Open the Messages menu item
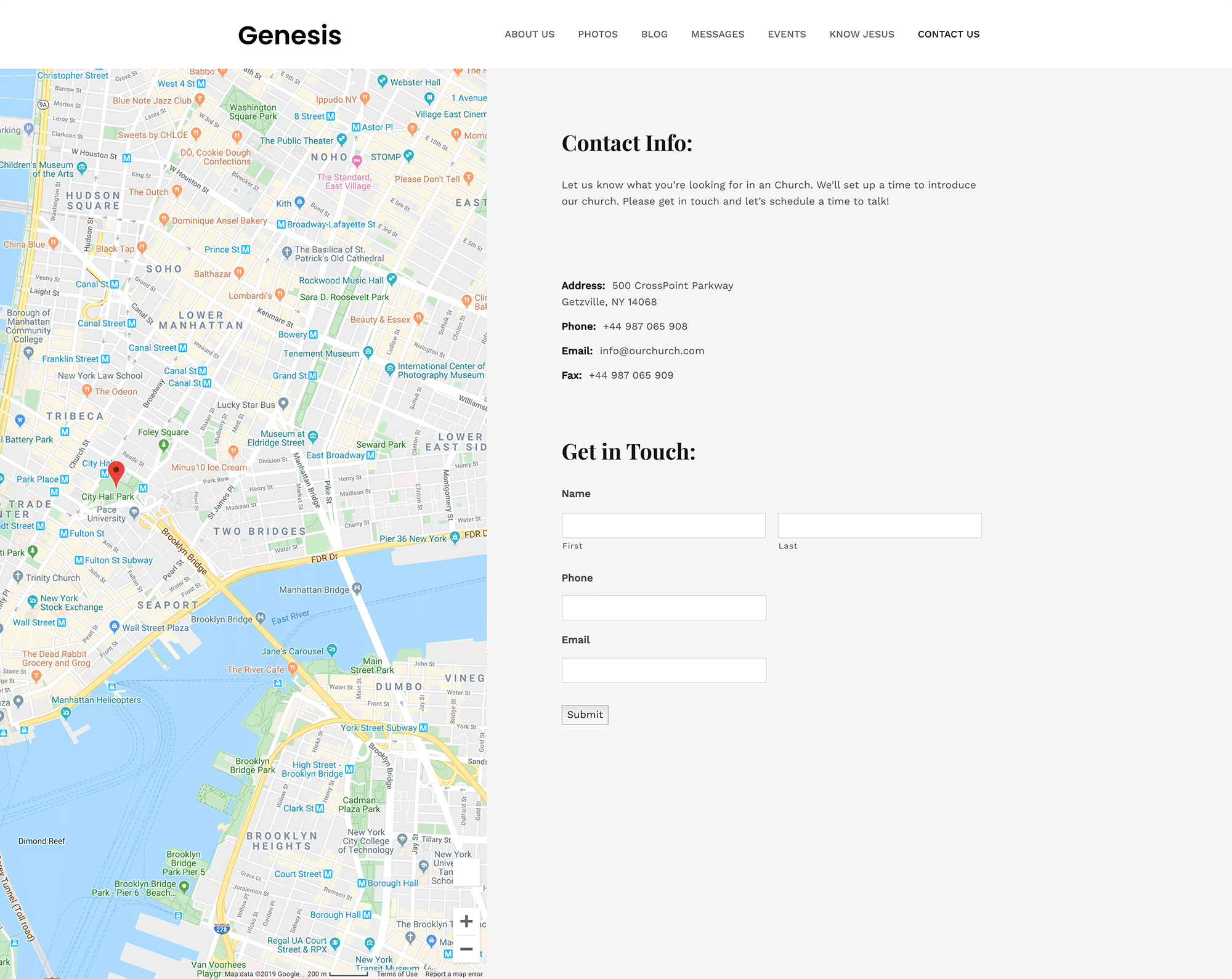1232x979 pixels. 718,35
